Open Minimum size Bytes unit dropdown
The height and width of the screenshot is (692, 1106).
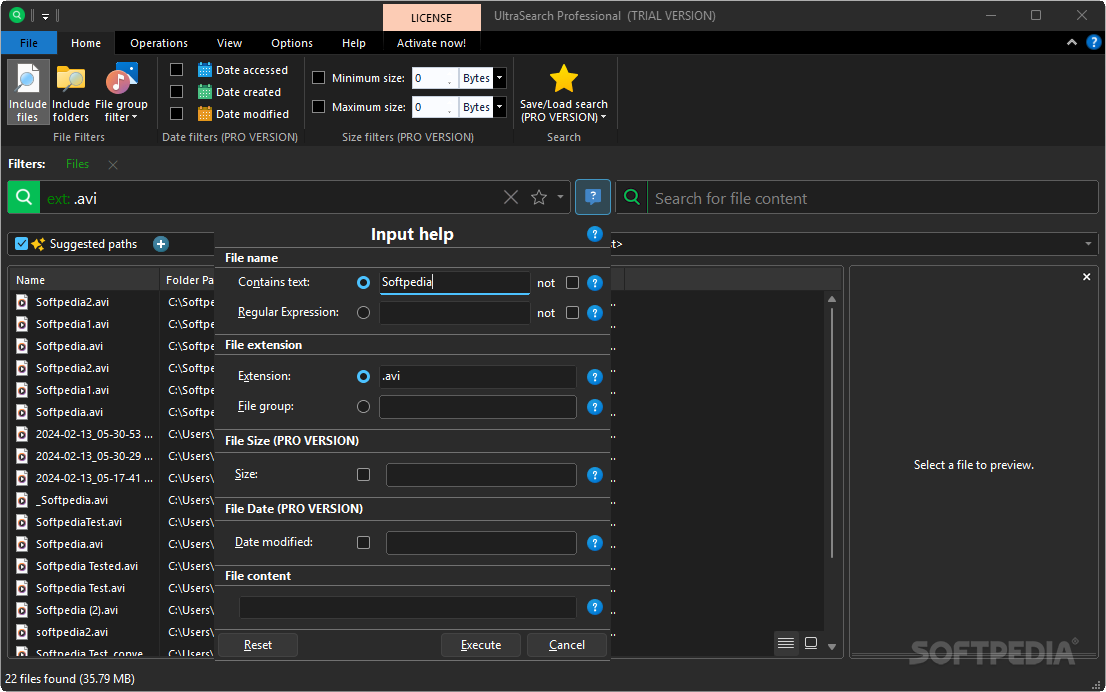pos(499,78)
